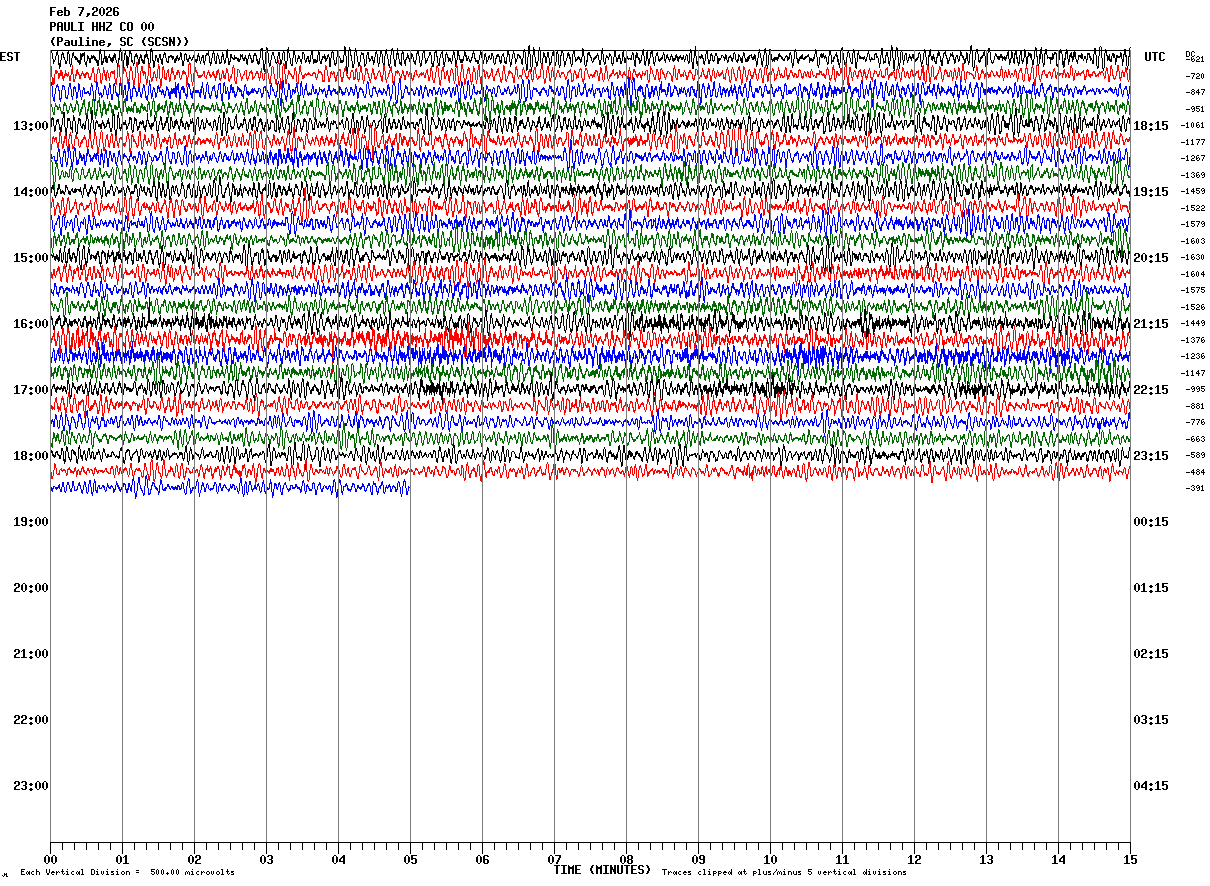Click the 'Each Vertical Division' scale note

pyautogui.click(x=127, y=873)
